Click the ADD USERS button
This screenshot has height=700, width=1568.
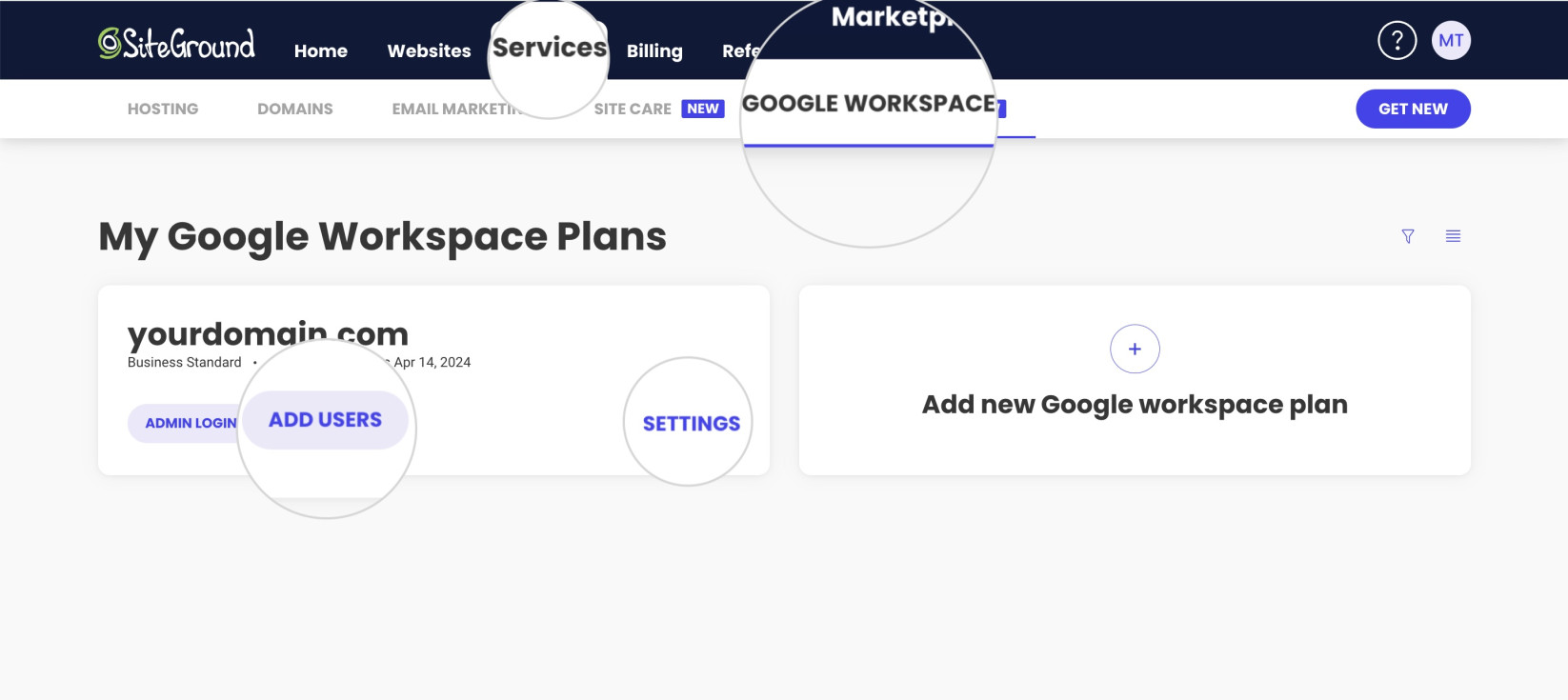tap(325, 420)
